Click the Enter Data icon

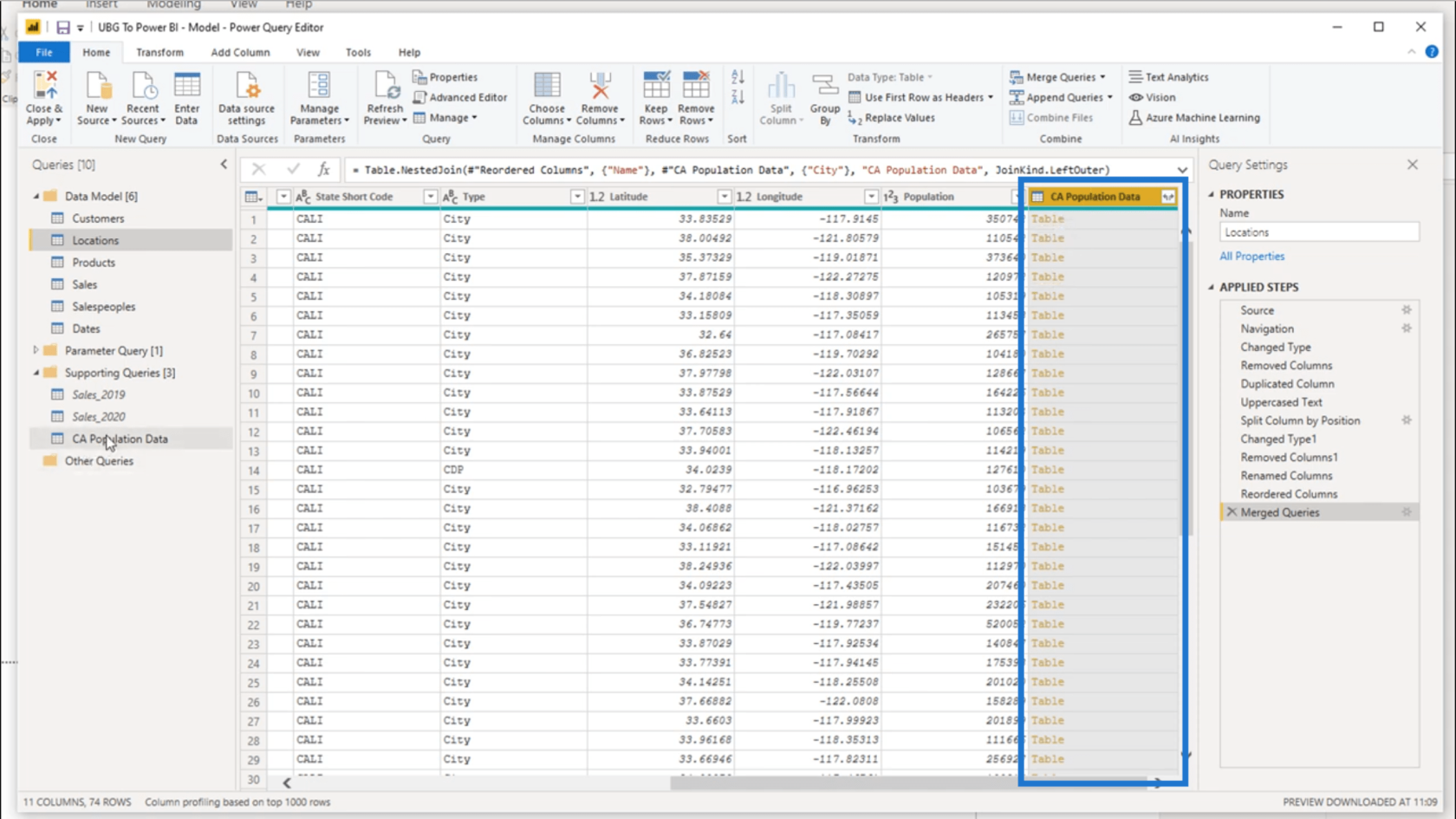tap(186, 87)
